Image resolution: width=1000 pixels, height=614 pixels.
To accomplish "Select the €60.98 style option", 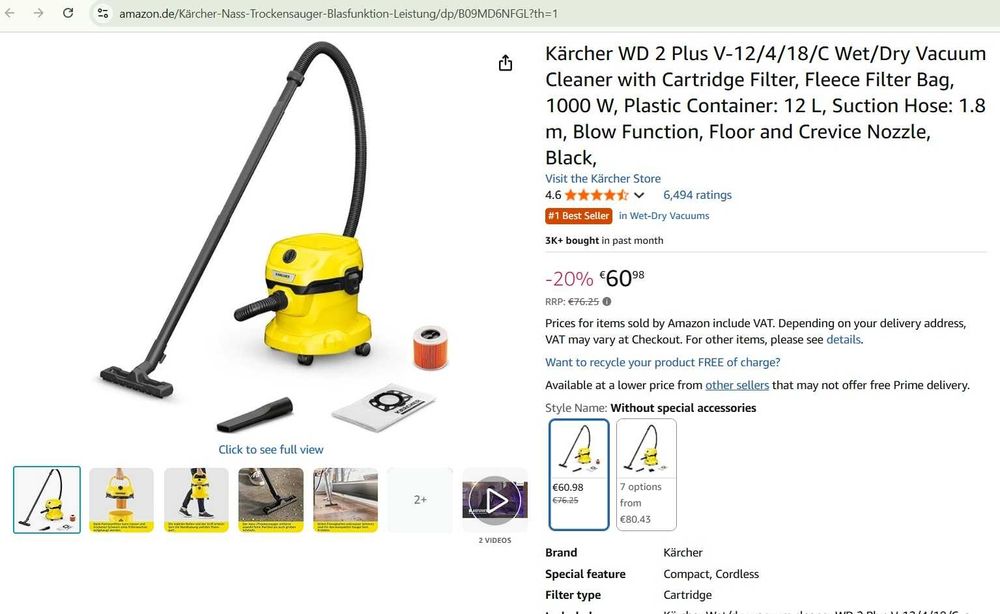I will 578,474.
